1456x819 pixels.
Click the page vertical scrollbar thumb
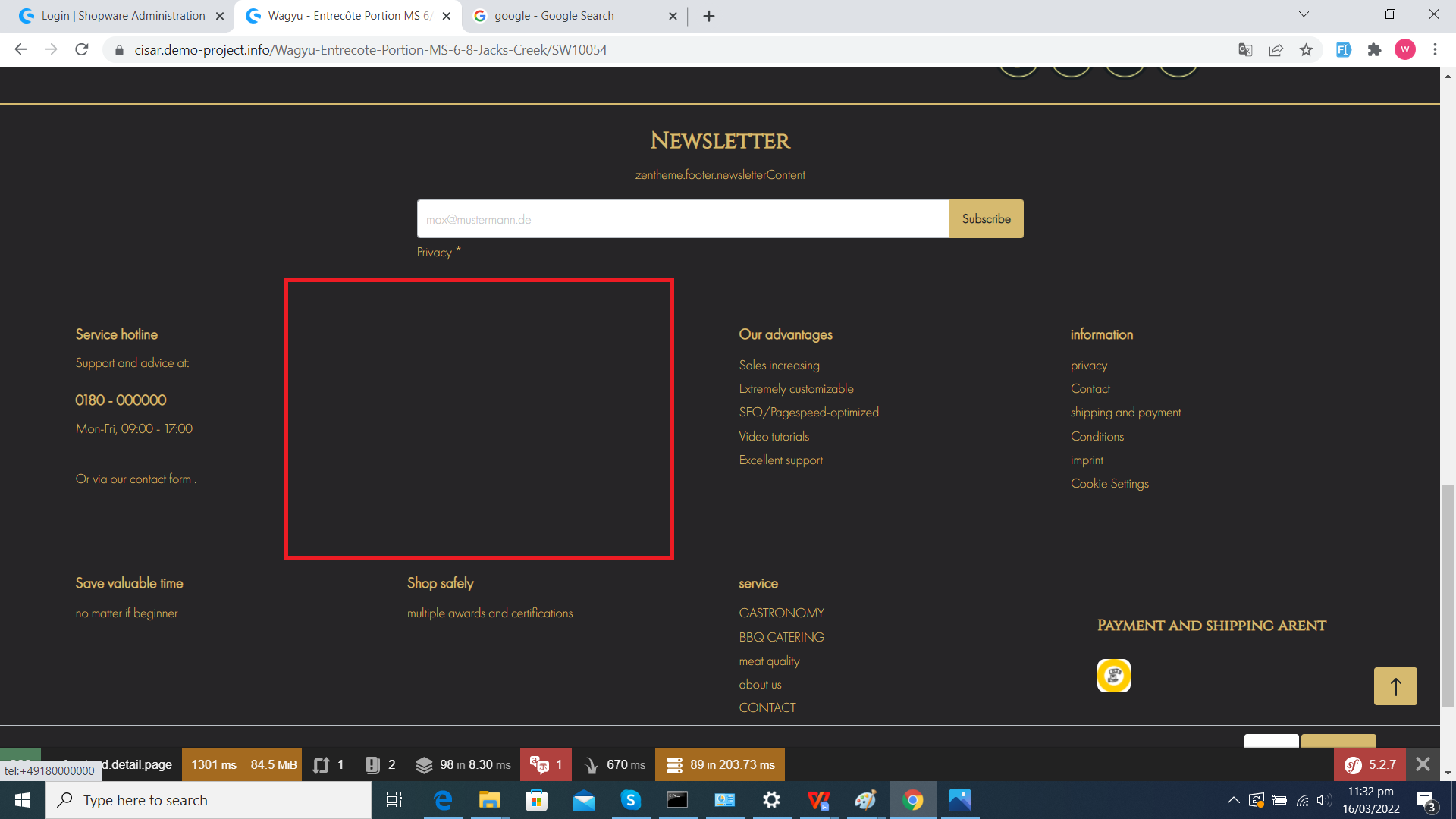coord(1448,595)
